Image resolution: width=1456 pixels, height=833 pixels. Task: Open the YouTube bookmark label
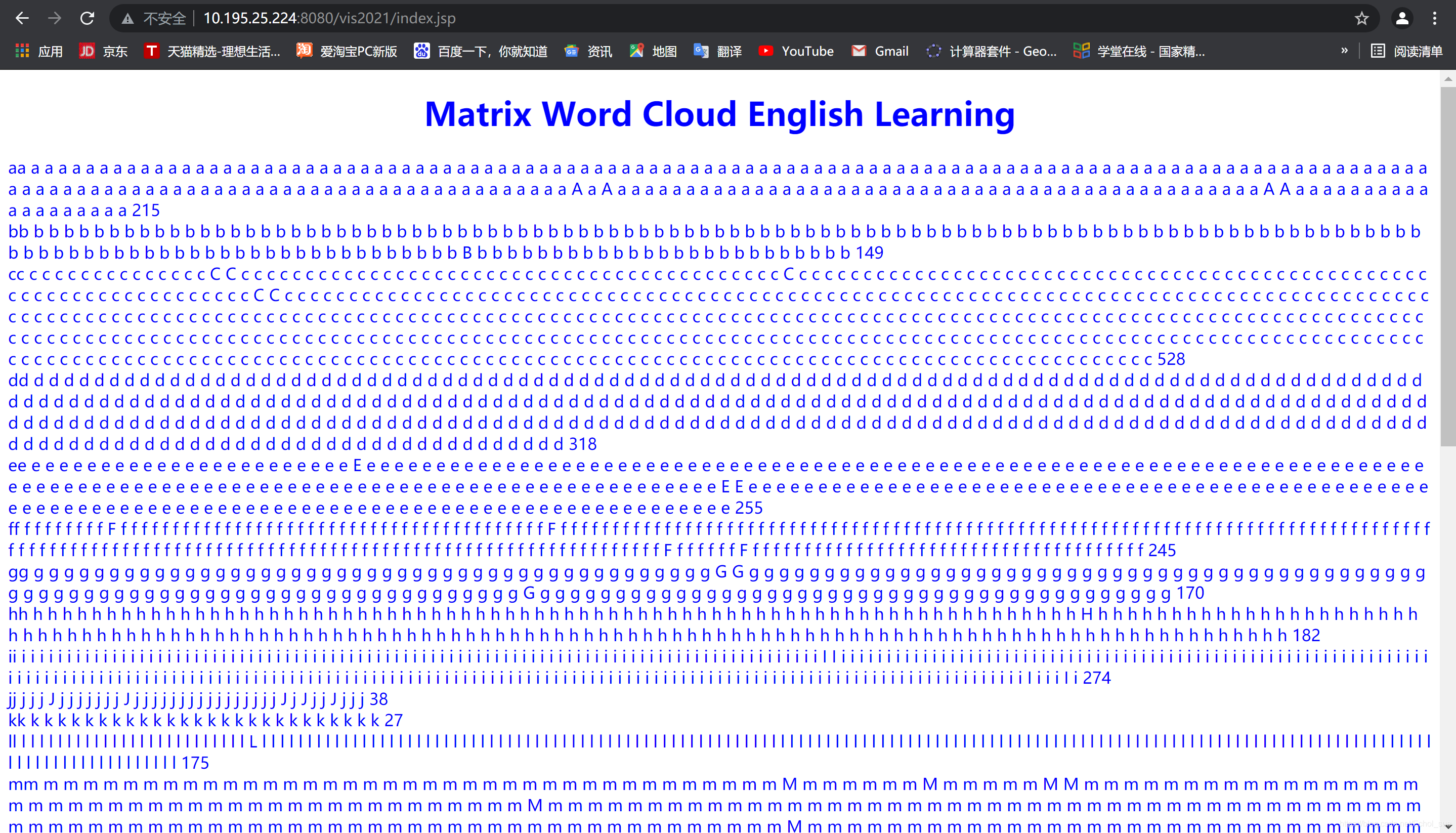point(807,52)
